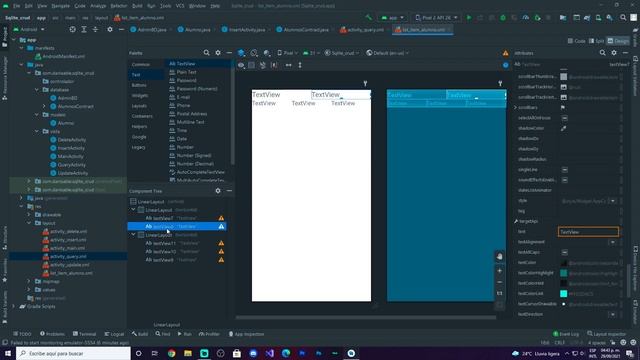The image size is (640, 360).
Task: Click the textColorHighlight color swatch
Action: pyautogui.click(x=564, y=273)
